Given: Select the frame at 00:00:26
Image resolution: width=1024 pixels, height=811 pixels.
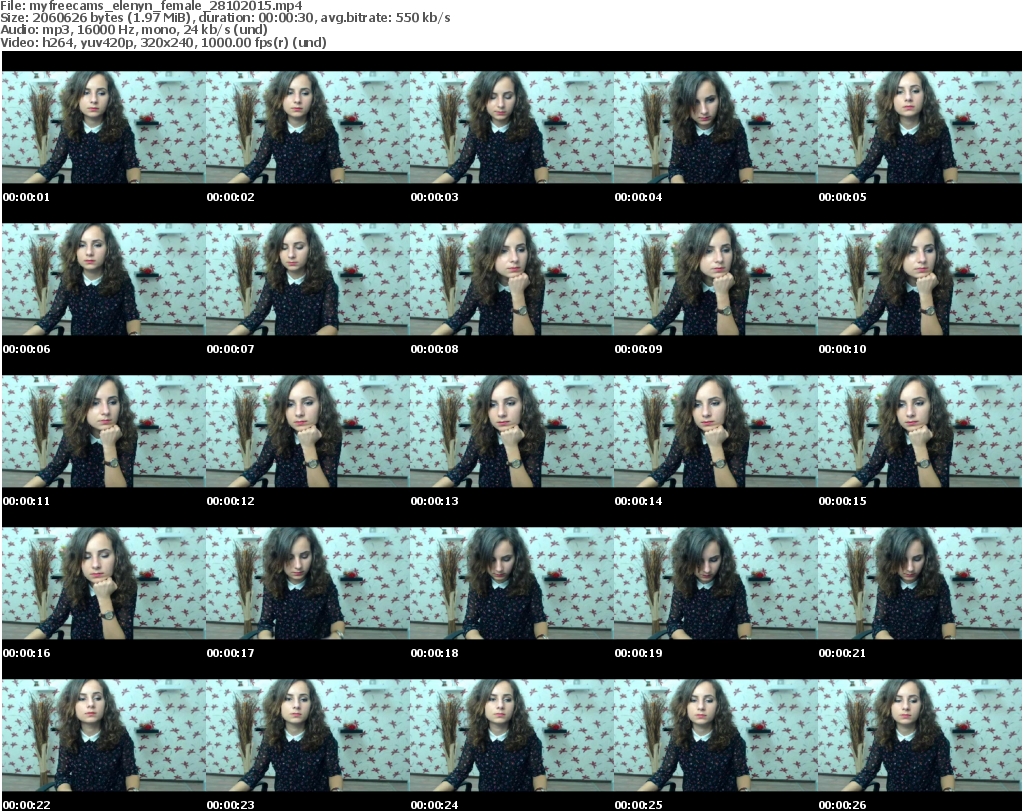Looking at the screenshot, I should click(920, 736).
